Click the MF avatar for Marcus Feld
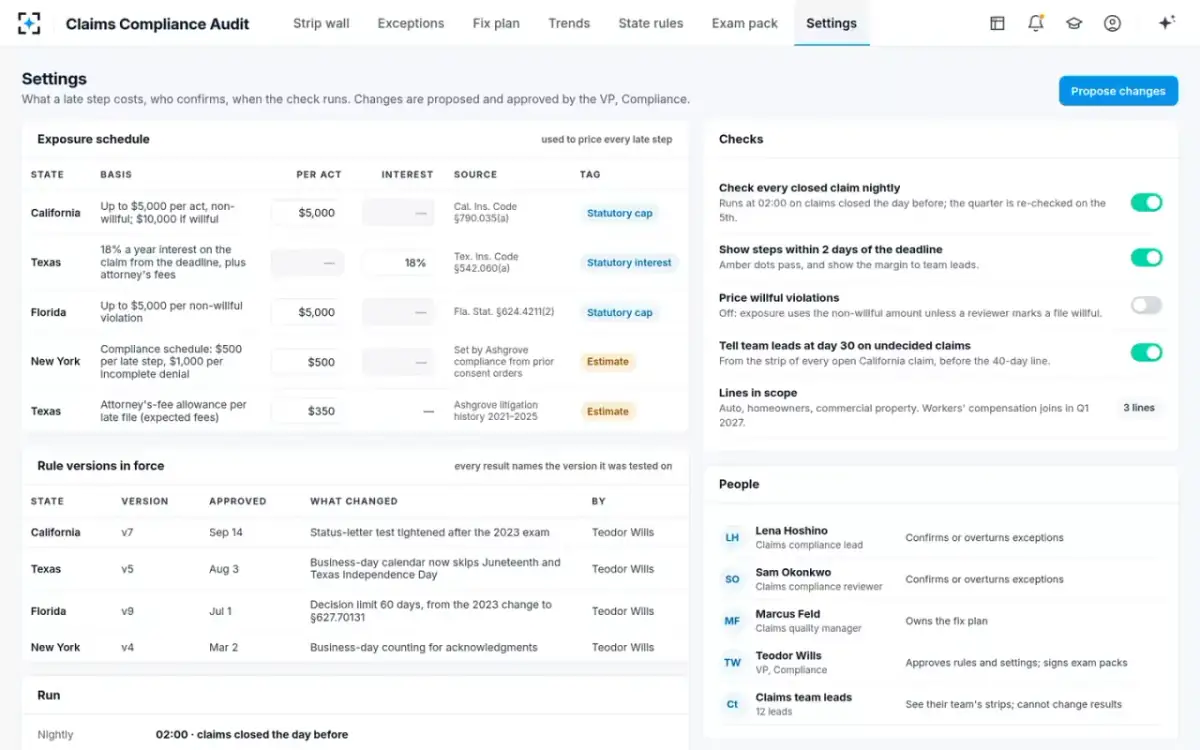 pyautogui.click(x=732, y=621)
